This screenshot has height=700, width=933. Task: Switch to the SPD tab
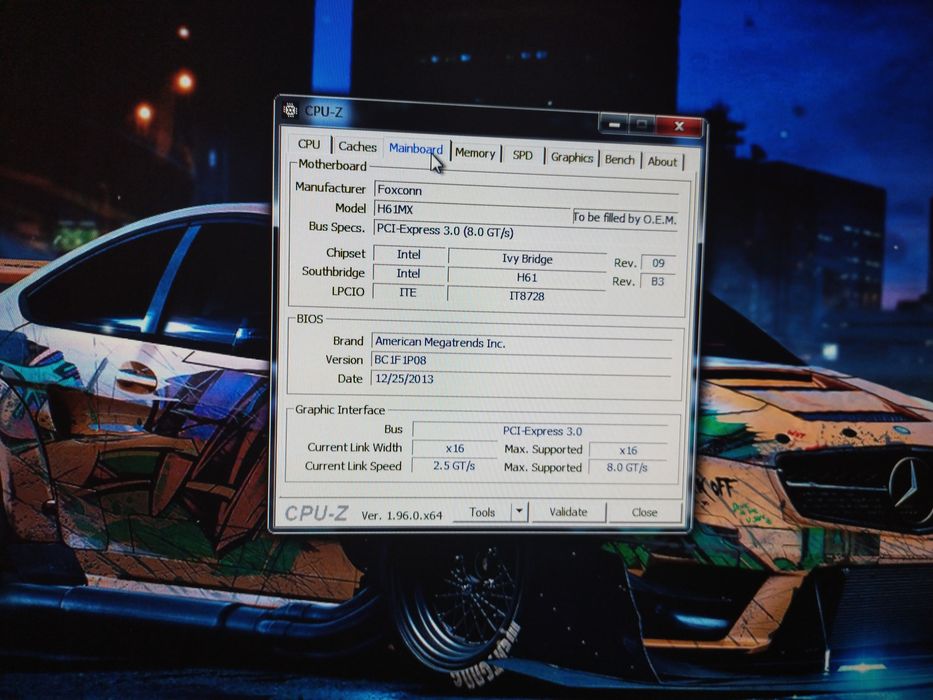coord(522,155)
